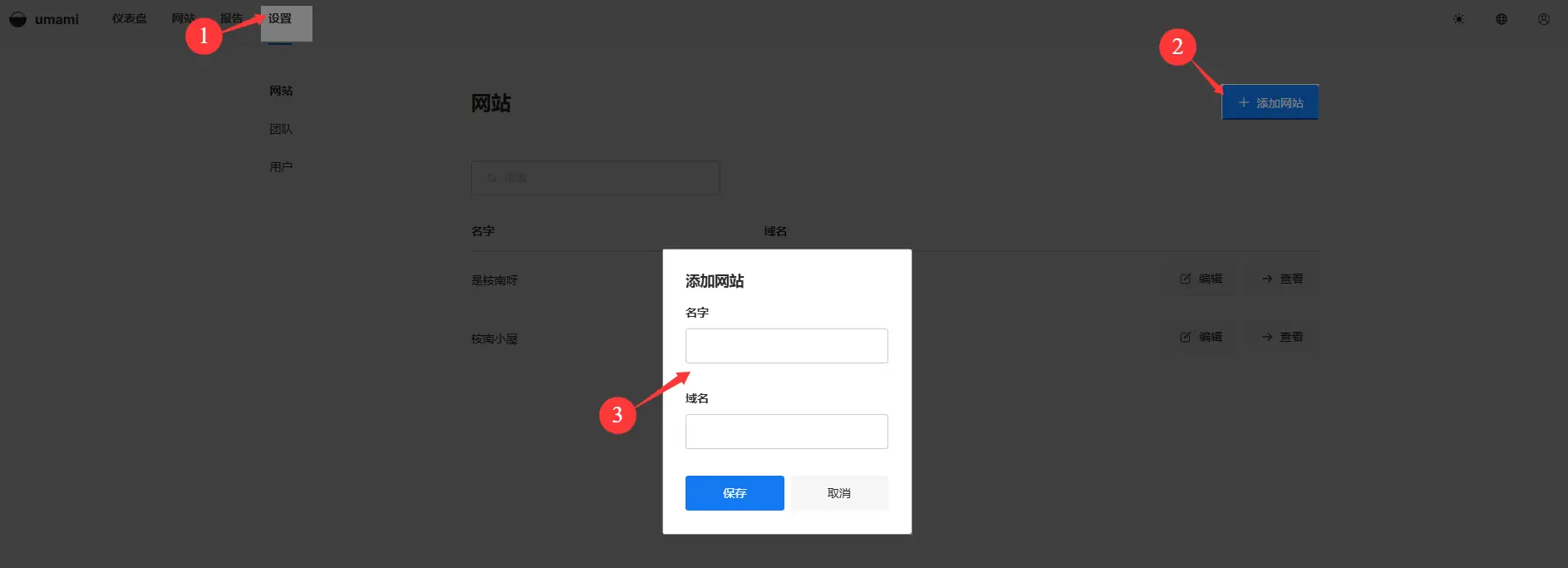Click edit icon for 核南小屋 row
The height and width of the screenshot is (568, 1568).
tap(1186, 337)
